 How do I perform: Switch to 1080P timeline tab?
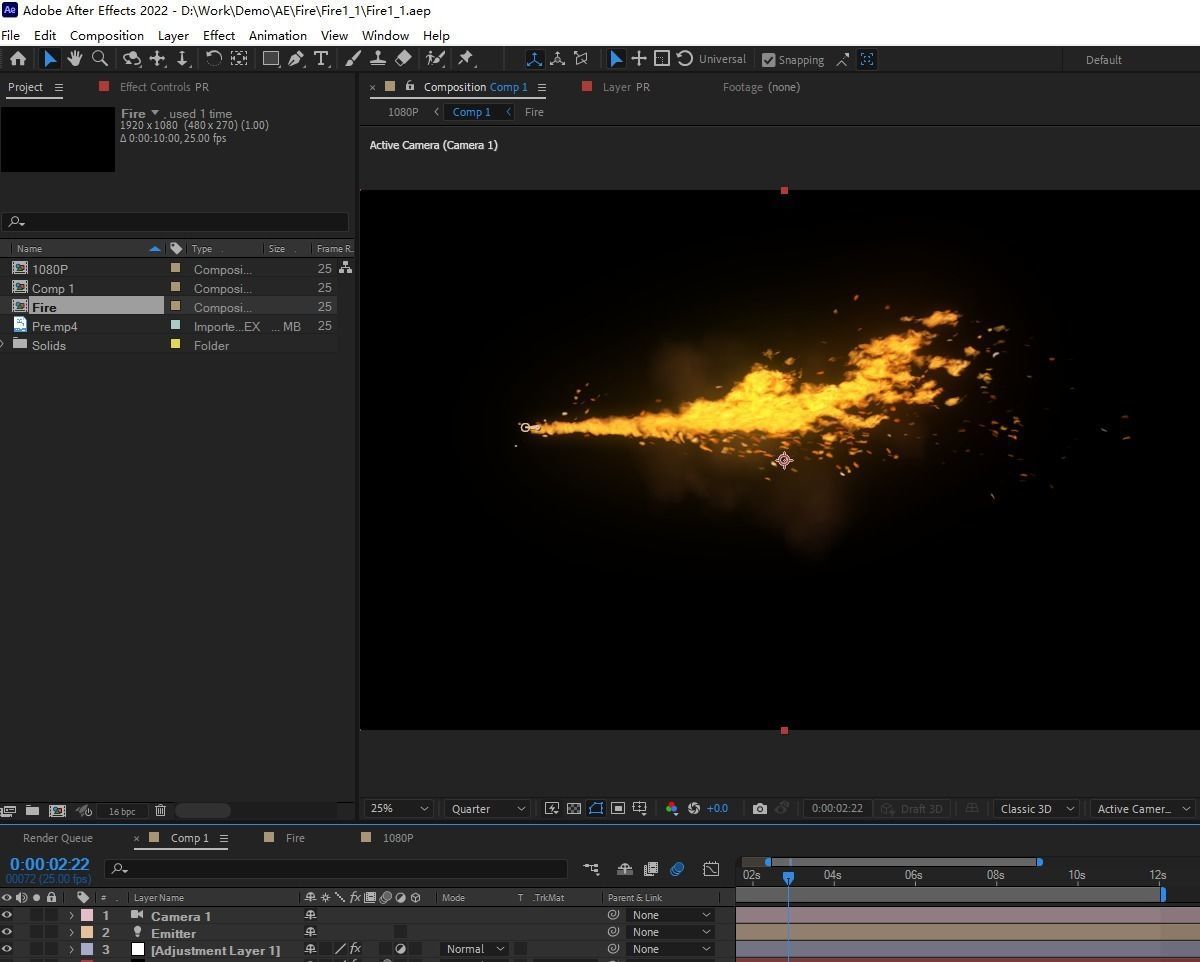tap(398, 838)
